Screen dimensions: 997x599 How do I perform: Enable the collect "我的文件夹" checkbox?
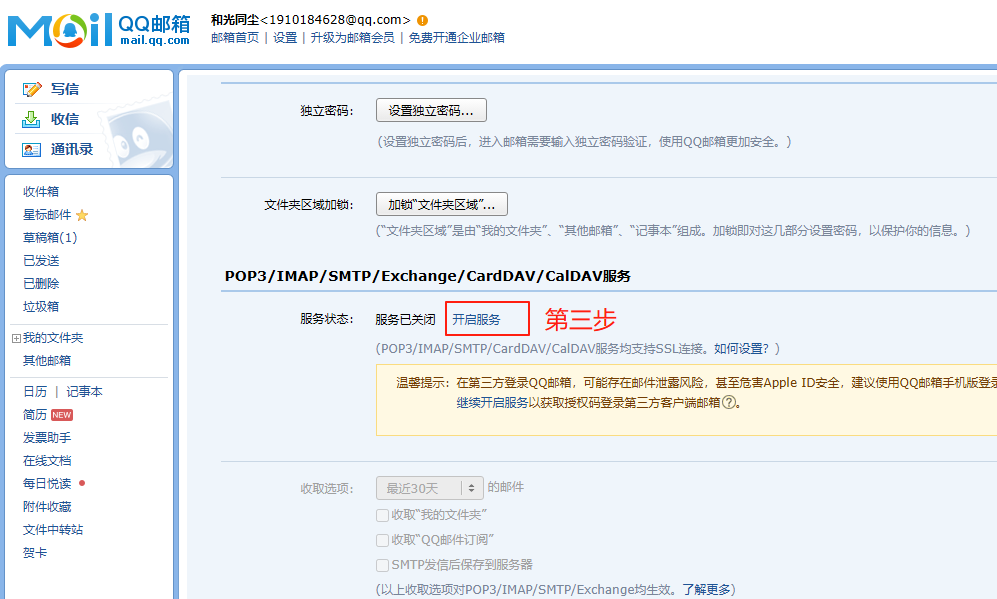[x=382, y=514]
